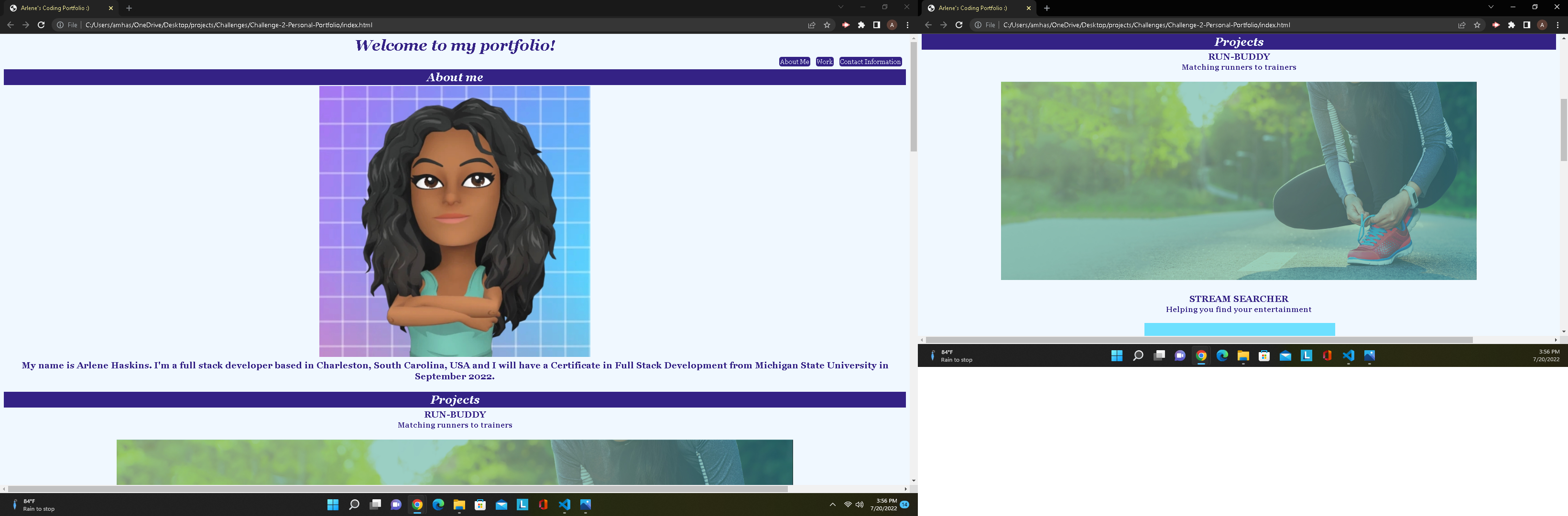
Task: Toggle the volume icon in system tray
Action: coord(860,505)
